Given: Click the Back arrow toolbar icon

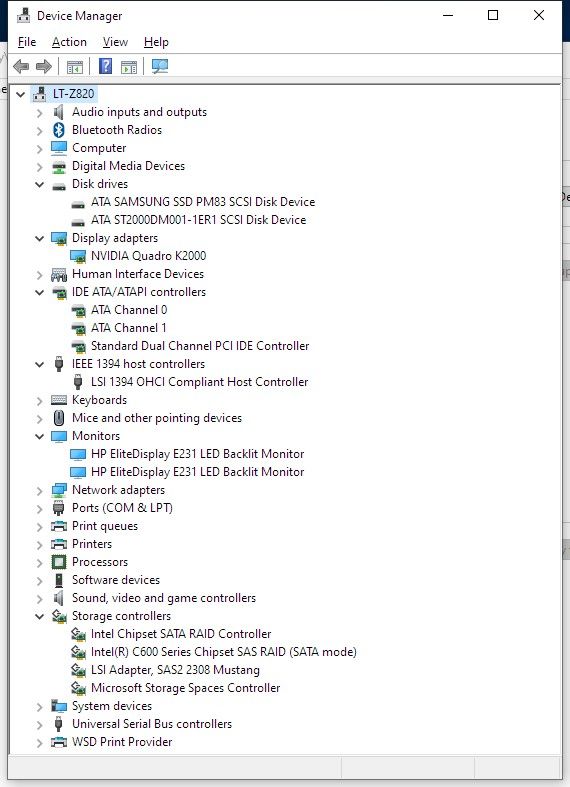Looking at the screenshot, I should pyautogui.click(x=21, y=66).
